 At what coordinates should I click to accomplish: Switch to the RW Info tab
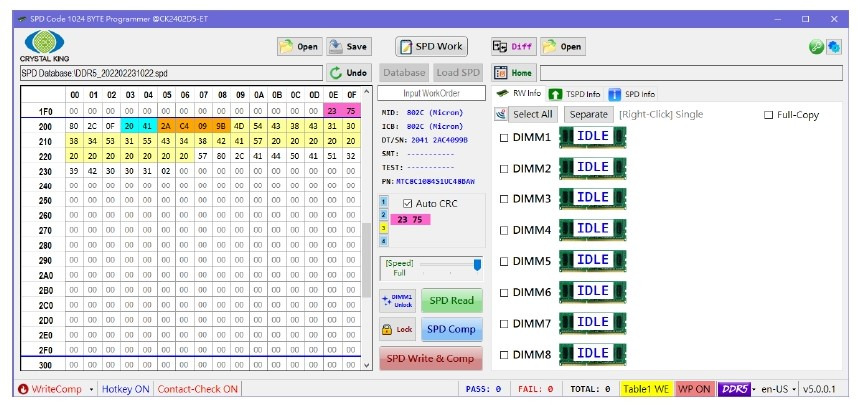coord(519,94)
